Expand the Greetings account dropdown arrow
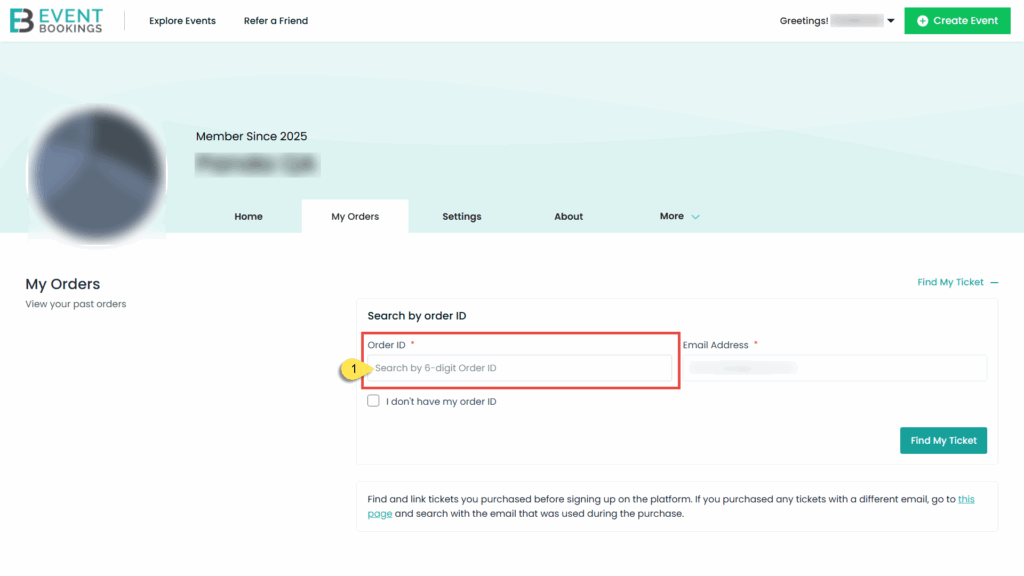The width and height of the screenshot is (1024, 576). 891,21
